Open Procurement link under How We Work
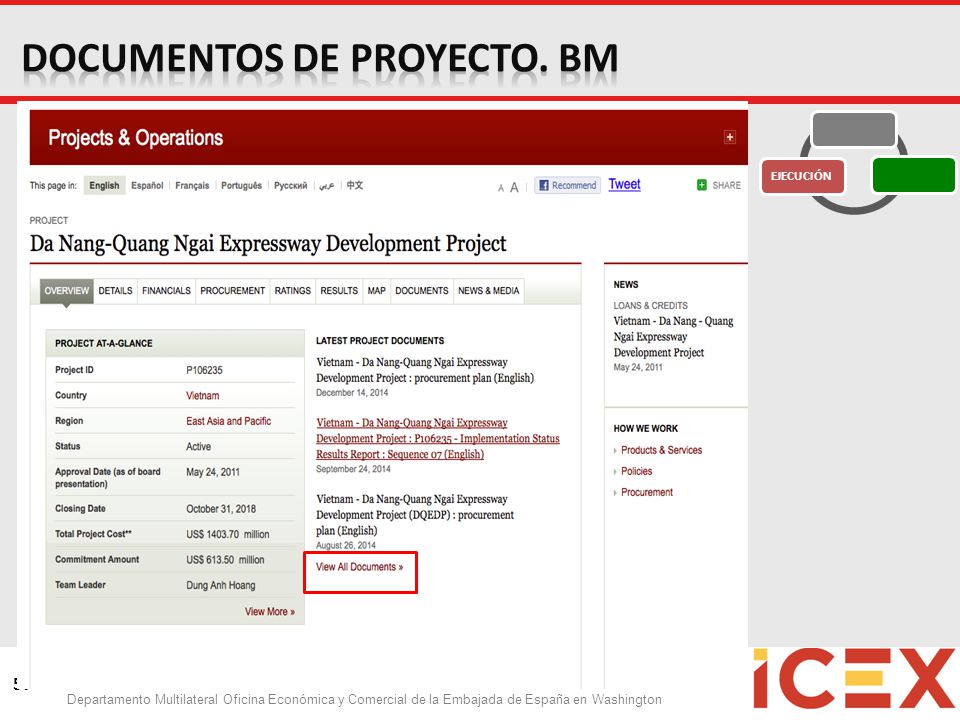The height and width of the screenshot is (720, 960). [x=647, y=492]
